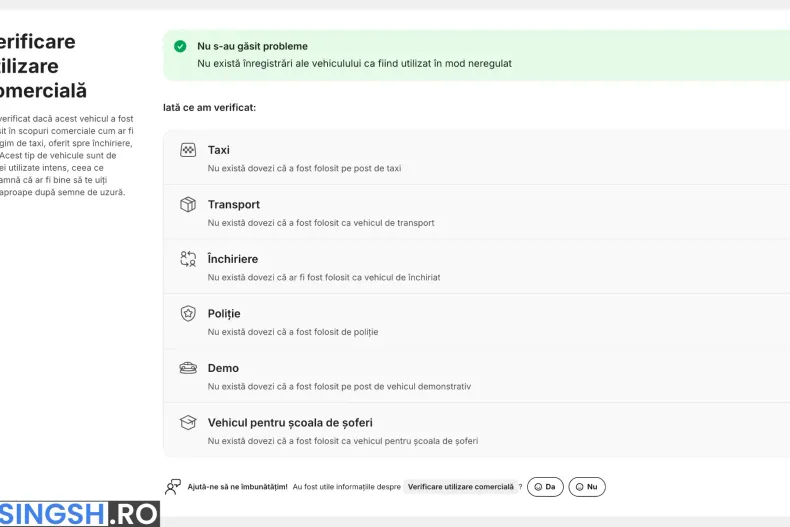Answer Nu to the feedback question
Viewport: 790px width, 527px height.
pyautogui.click(x=587, y=487)
